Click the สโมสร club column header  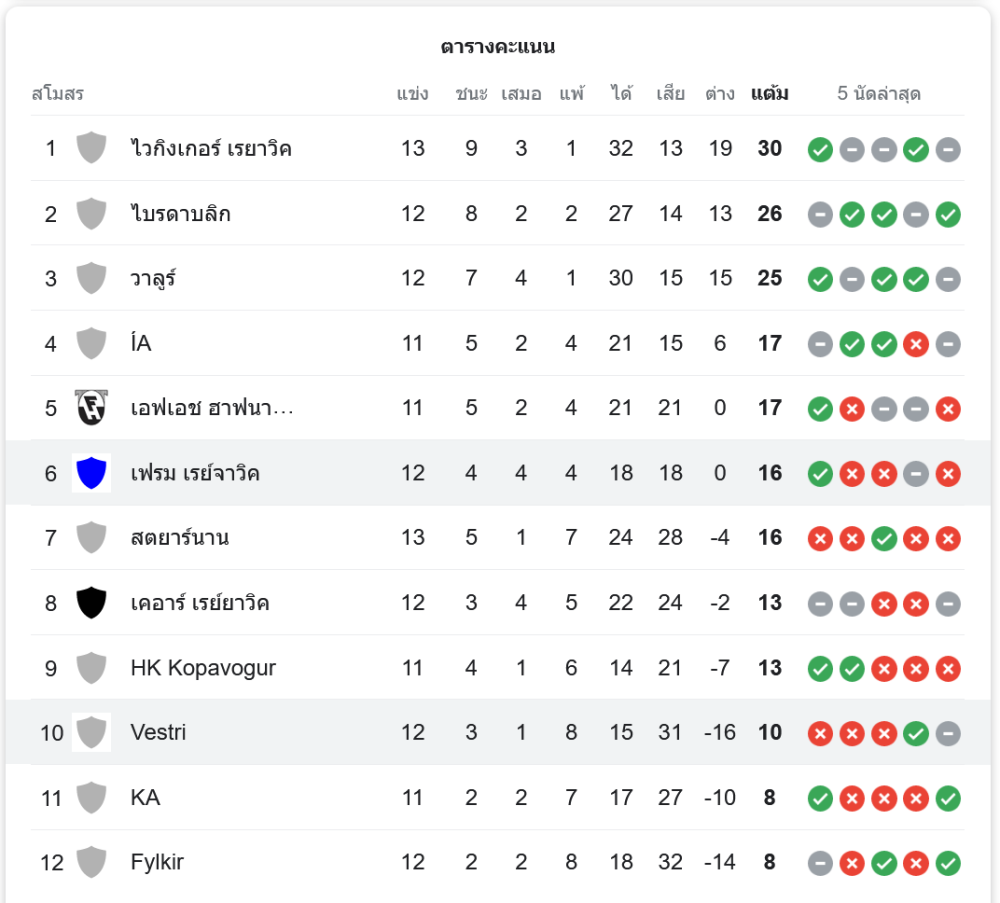58,94
